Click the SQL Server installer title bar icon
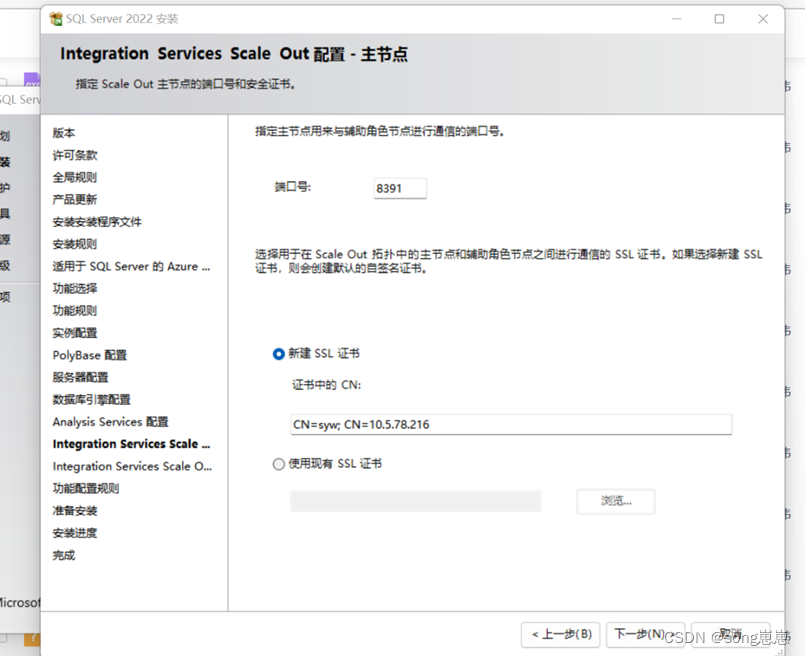 (x=55, y=19)
